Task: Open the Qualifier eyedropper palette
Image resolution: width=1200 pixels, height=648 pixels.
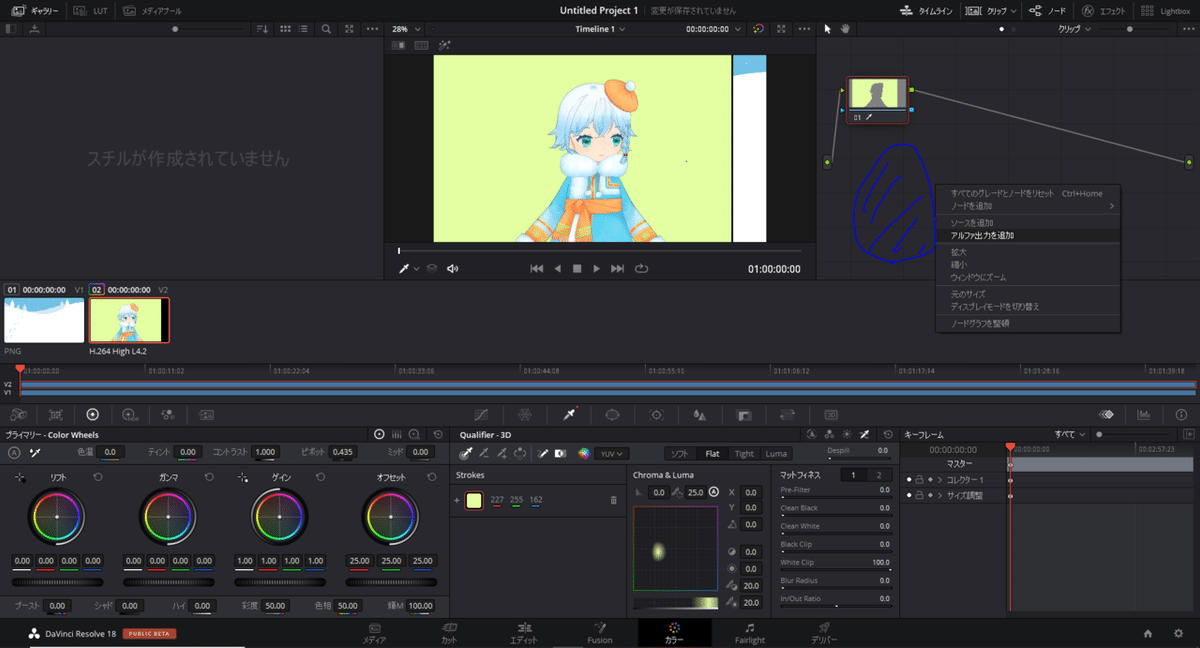Action: [x=570, y=414]
